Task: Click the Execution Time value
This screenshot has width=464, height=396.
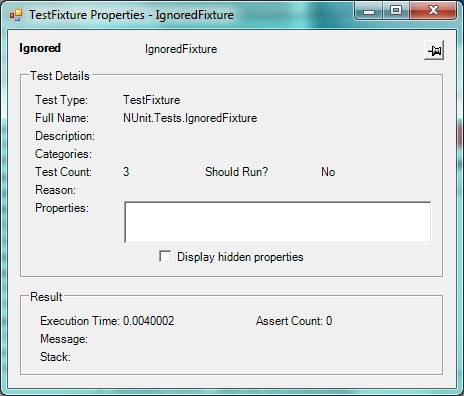Action: [x=149, y=321]
